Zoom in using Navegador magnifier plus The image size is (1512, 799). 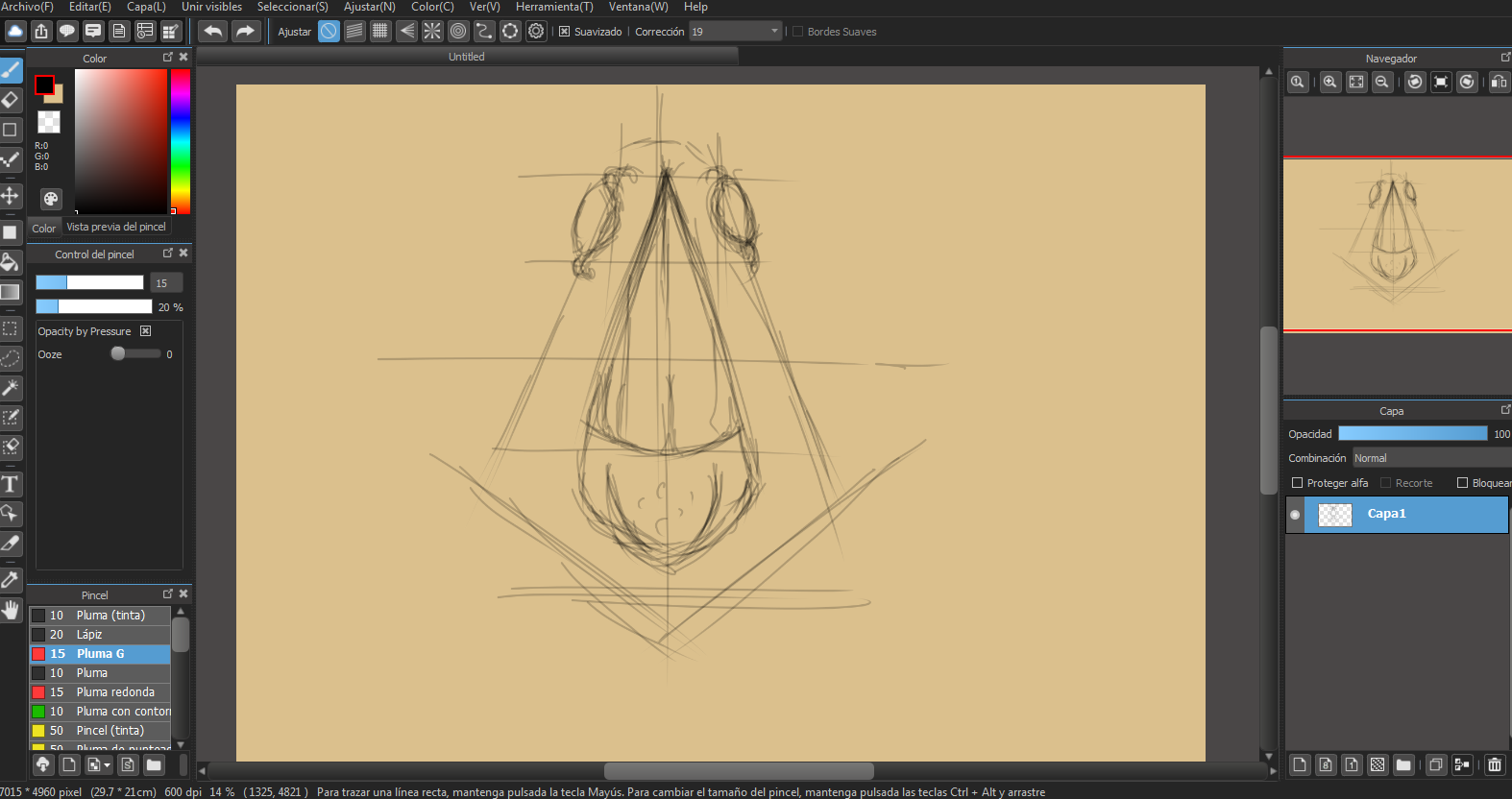[1330, 83]
